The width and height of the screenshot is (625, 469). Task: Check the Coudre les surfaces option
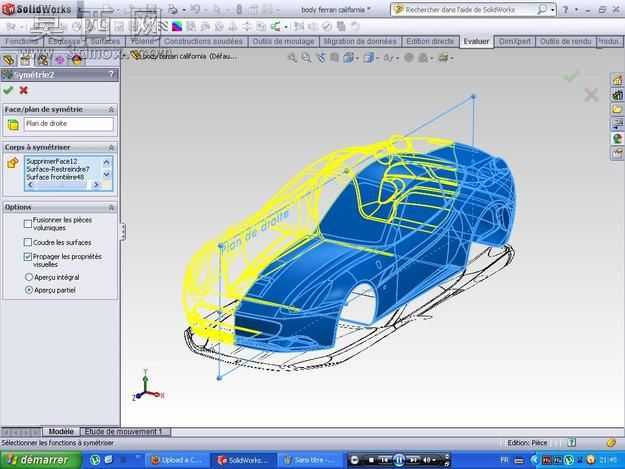[28, 242]
